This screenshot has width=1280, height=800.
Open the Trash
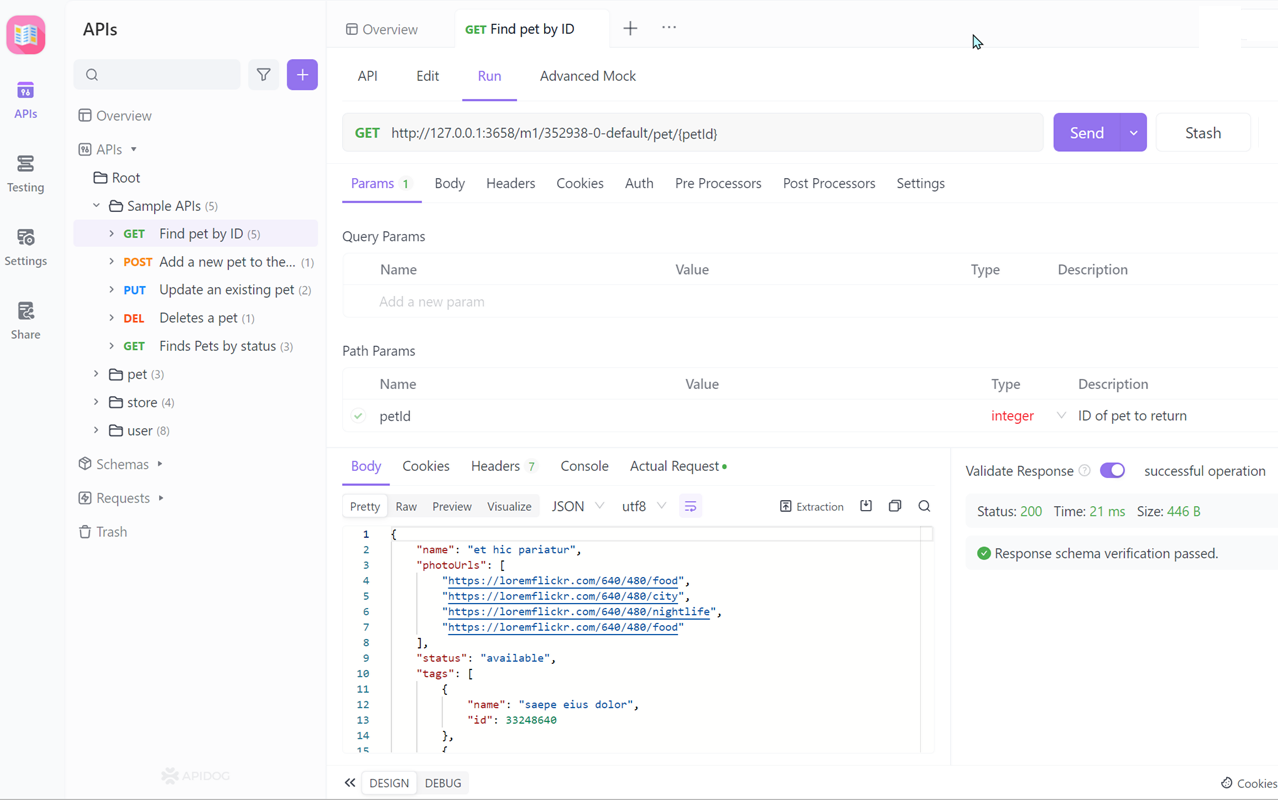[x=103, y=532]
